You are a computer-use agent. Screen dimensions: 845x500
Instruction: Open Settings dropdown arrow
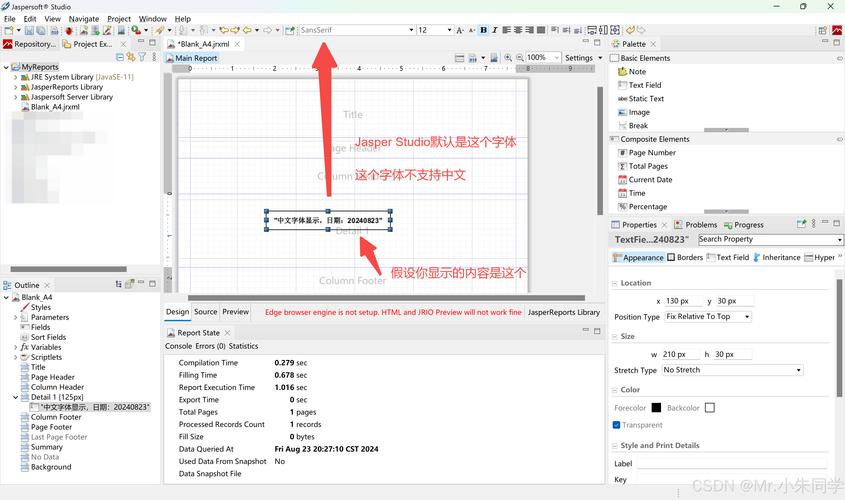[x=600, y=58]
